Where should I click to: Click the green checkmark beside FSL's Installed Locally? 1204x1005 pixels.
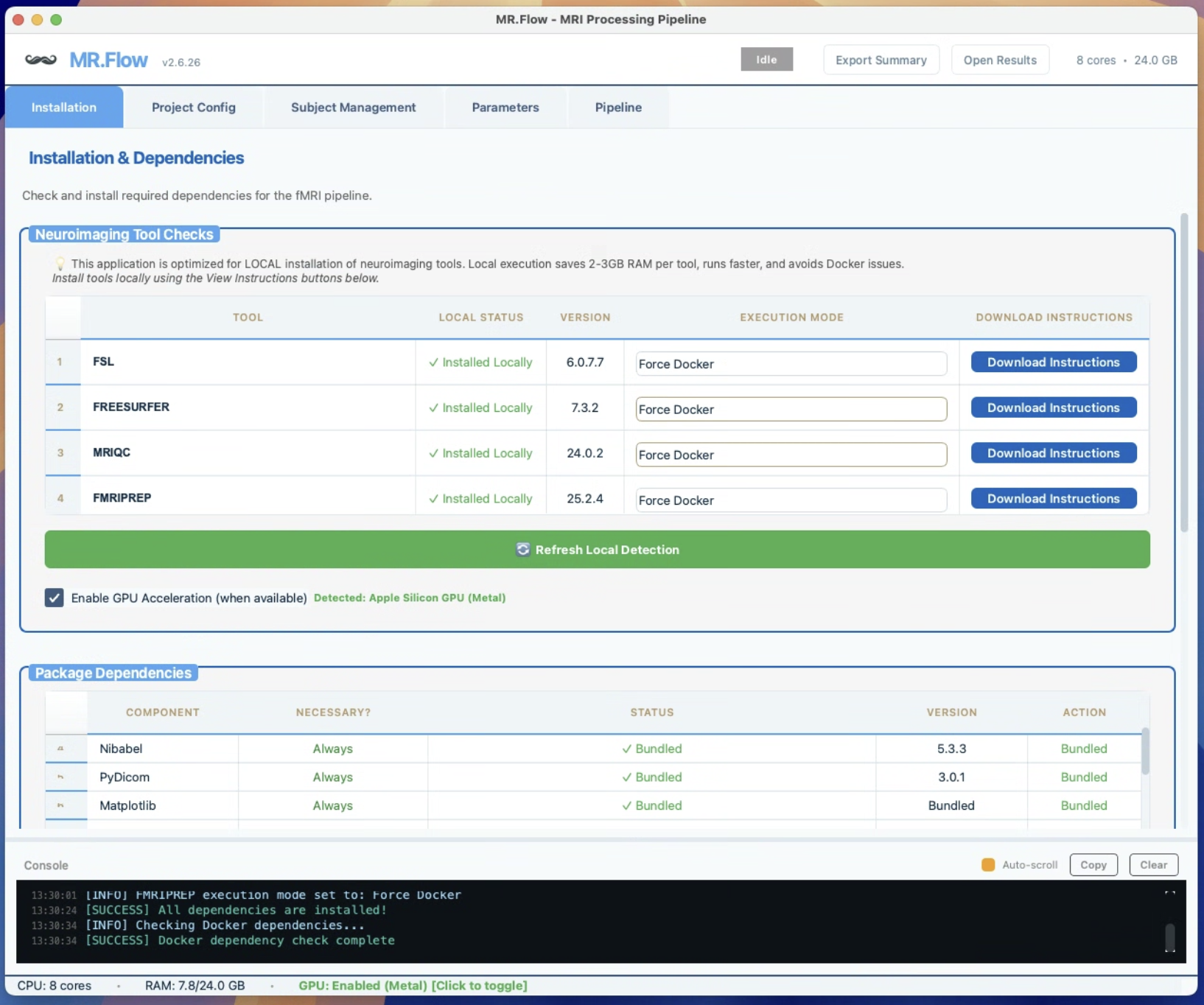434,362
